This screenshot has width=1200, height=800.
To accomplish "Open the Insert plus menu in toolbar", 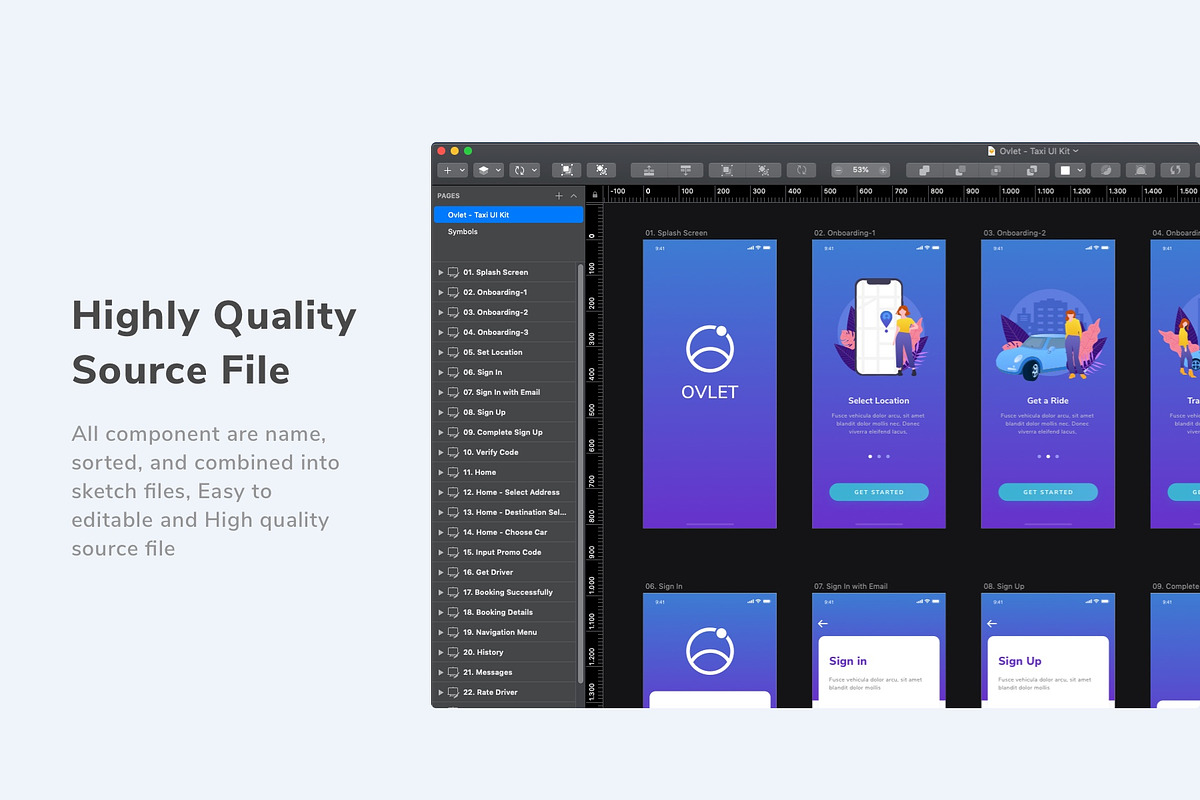I will coord(452,170).
